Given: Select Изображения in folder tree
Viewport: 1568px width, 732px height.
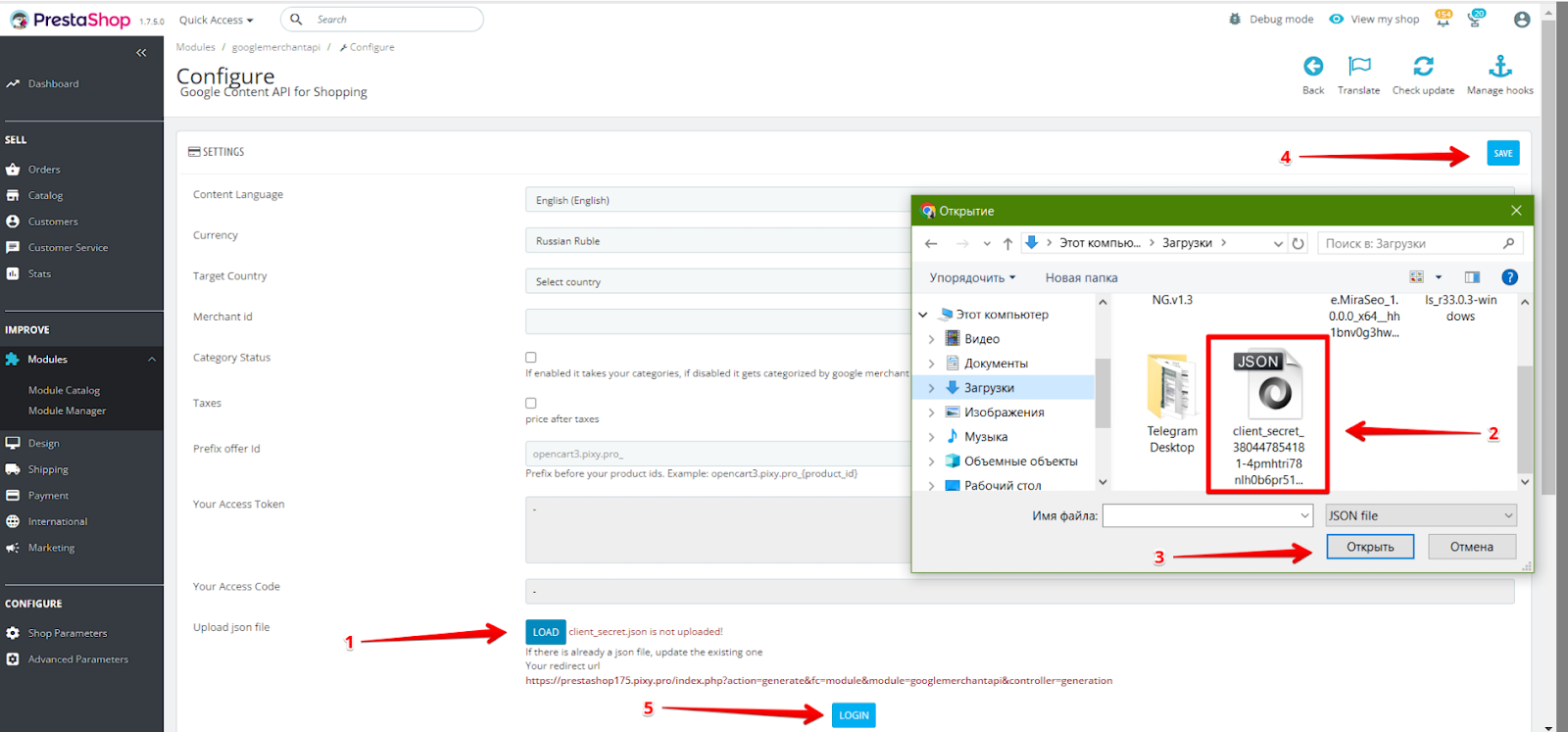Looking at the screenshot, I should click(1004, 413).
